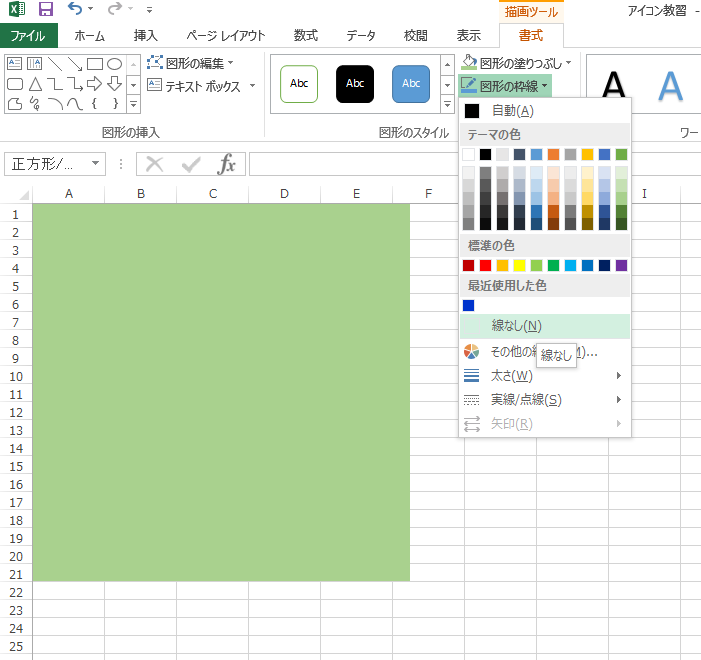This screenshot has width=701, height=660.
Task: Open the 図形の編集 dropdown
Action: pos(190,63)
